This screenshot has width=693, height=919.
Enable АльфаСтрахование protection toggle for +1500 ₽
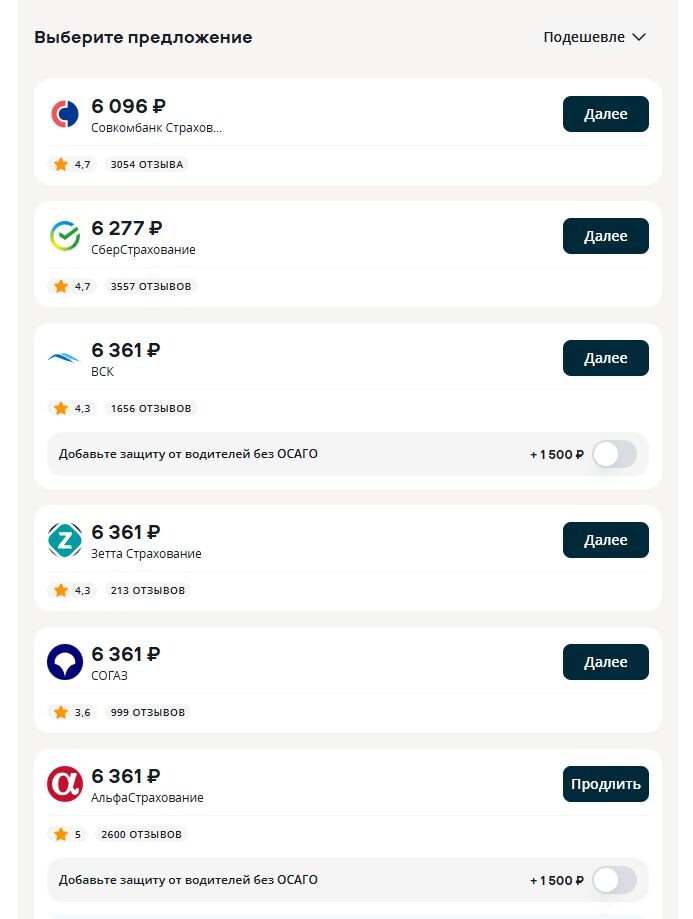pos(614,880)
